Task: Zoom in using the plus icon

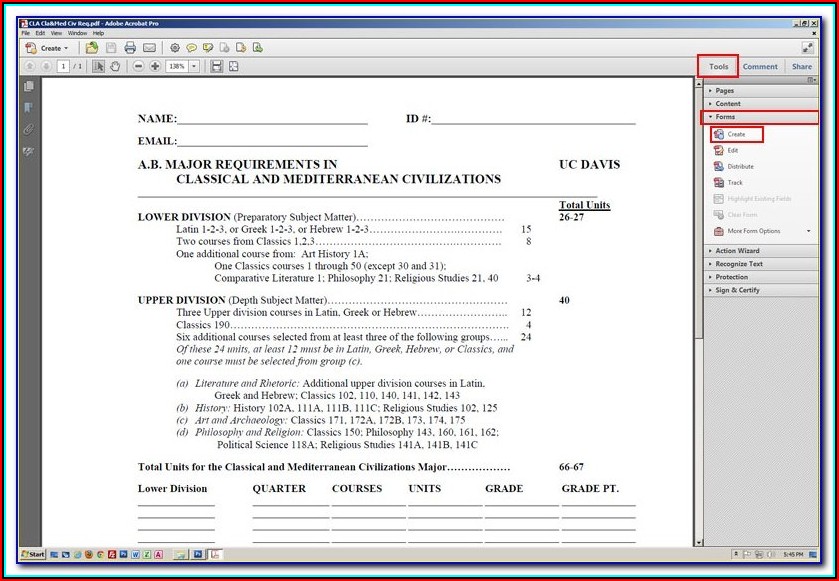Action: click(x=156, y=66)
